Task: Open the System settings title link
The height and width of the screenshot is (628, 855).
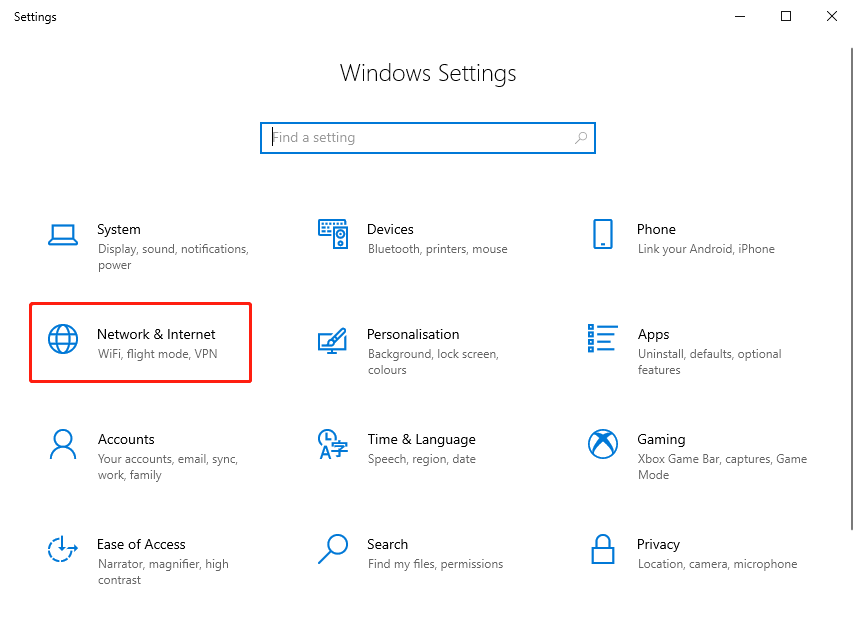Action: pyautogui.click(x=118, y=229)
